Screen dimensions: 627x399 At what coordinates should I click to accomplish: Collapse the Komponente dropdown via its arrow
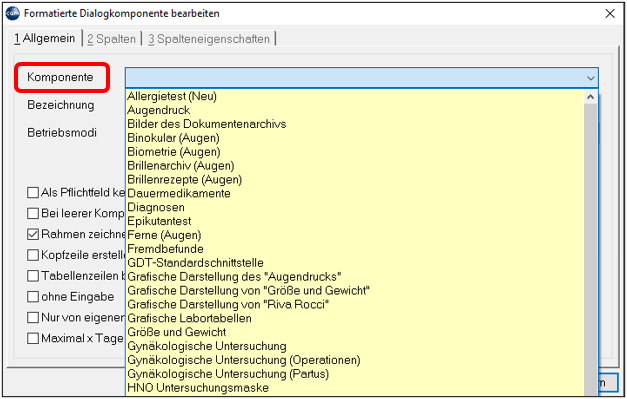point(590,78)
